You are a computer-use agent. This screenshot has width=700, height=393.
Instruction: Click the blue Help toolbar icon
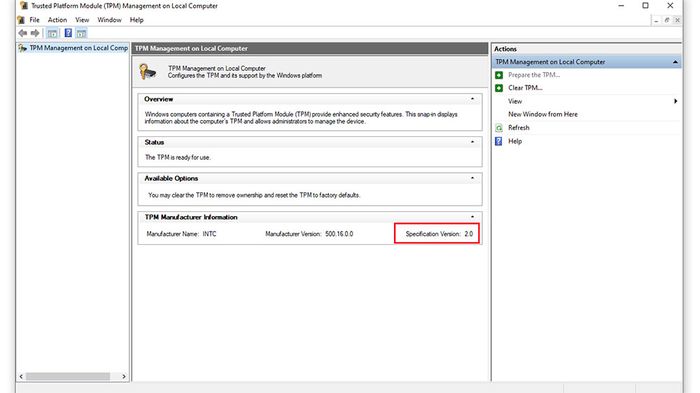click(68, 33)
